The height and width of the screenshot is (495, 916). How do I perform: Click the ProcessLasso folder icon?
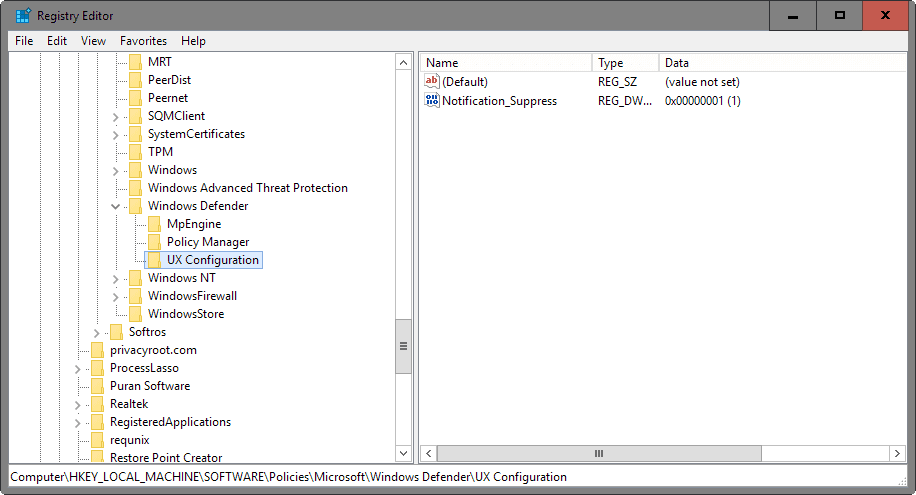(98, 368)
